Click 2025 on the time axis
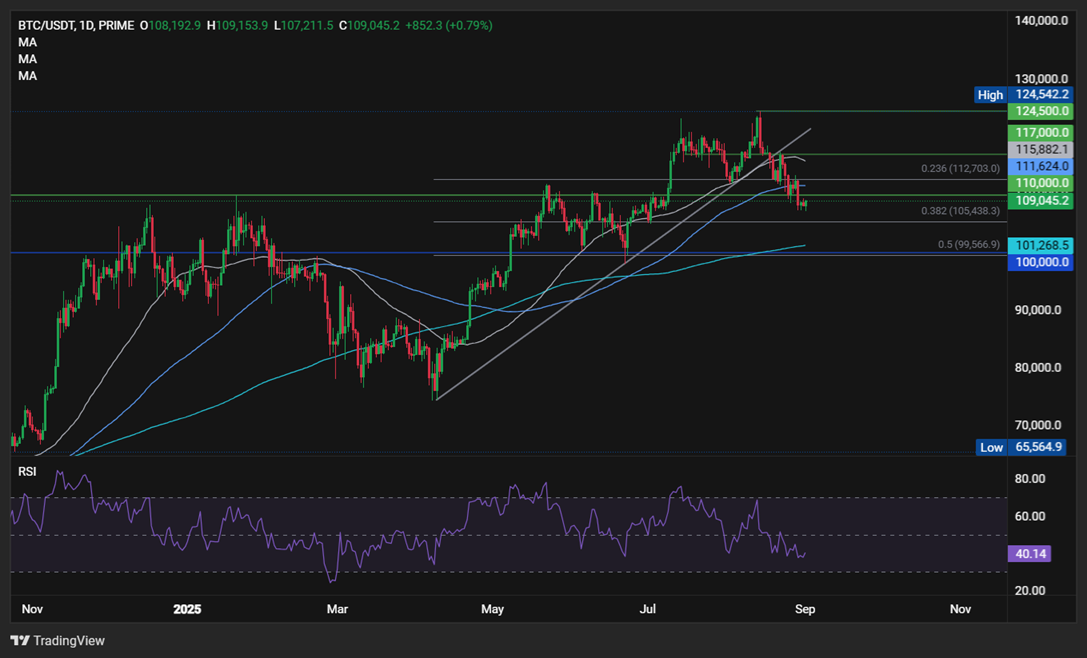 click(x=187, y=609)
